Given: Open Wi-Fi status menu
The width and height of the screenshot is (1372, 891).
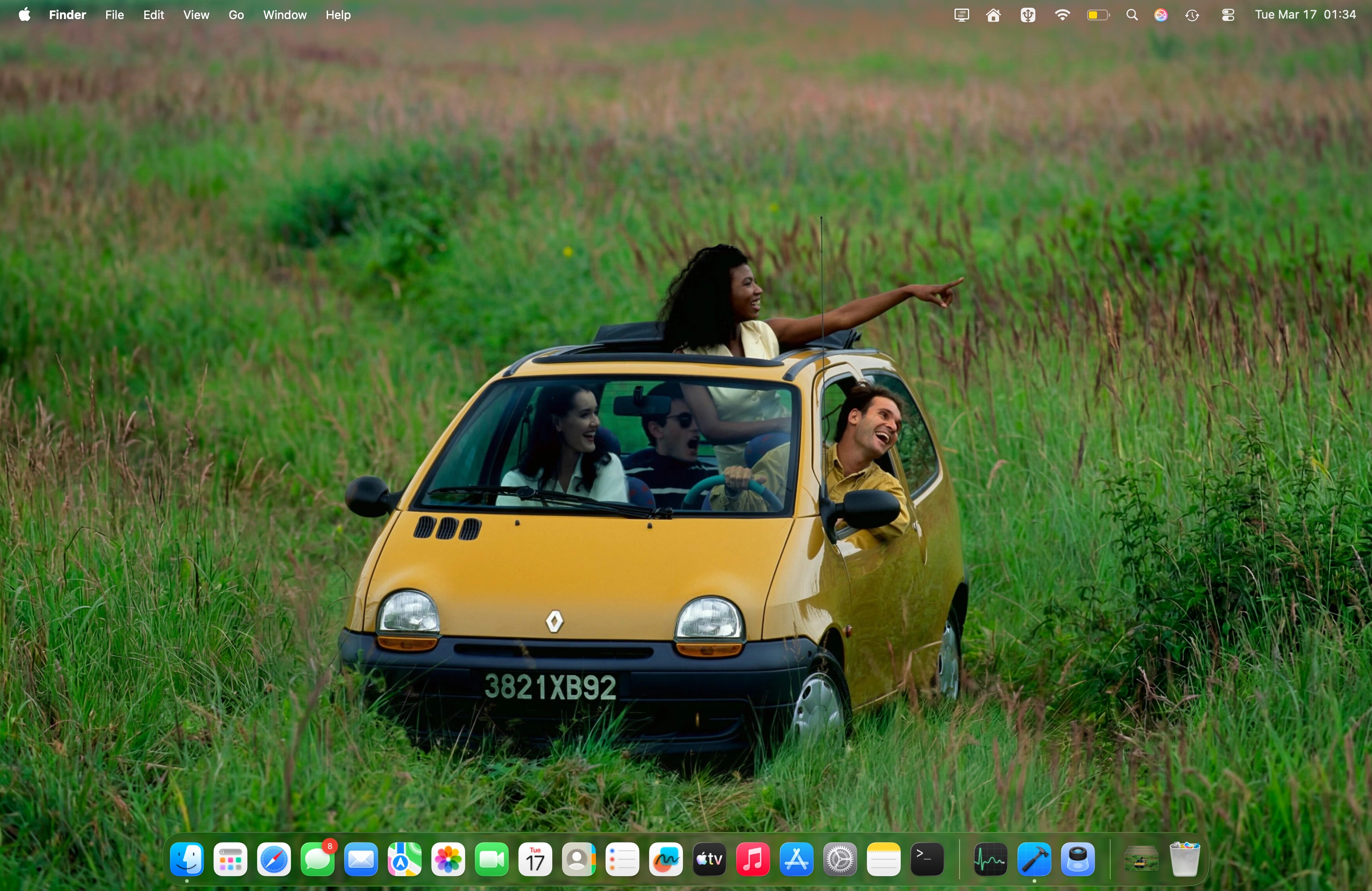Looking at the screenshot, I should pyautogui.click(x=1062, y=15).
